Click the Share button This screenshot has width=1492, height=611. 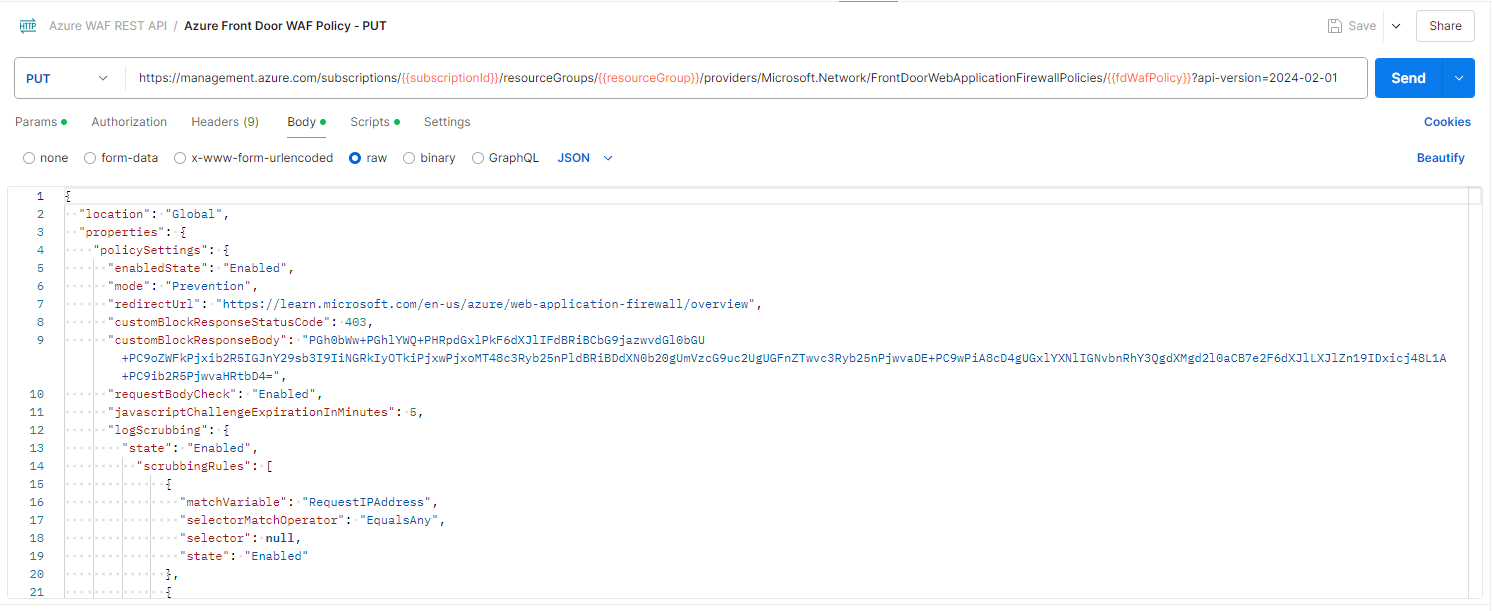pos(1445,26)
